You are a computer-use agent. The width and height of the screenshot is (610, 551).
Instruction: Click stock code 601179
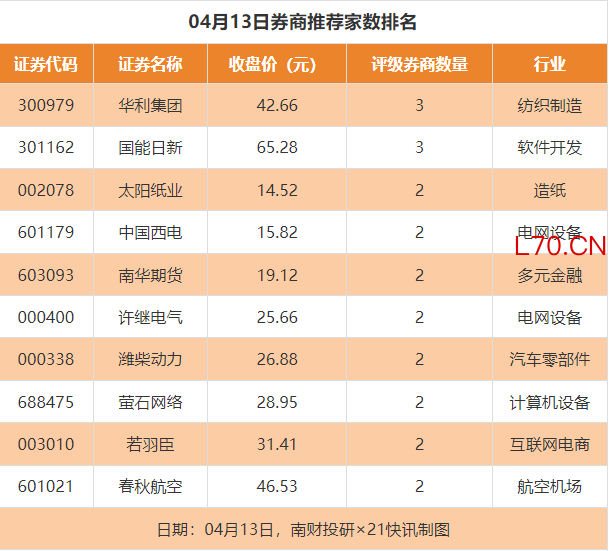click(46, 233)
